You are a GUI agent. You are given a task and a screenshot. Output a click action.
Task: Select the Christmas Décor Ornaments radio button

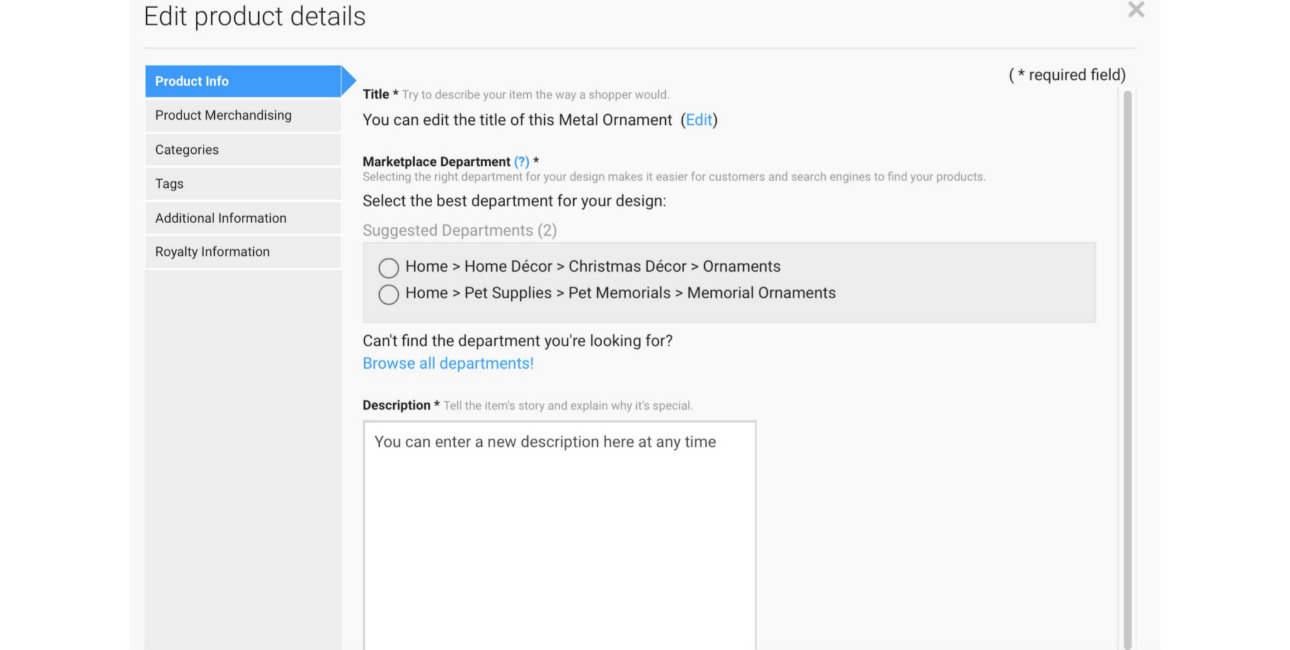tap(389, 268)
